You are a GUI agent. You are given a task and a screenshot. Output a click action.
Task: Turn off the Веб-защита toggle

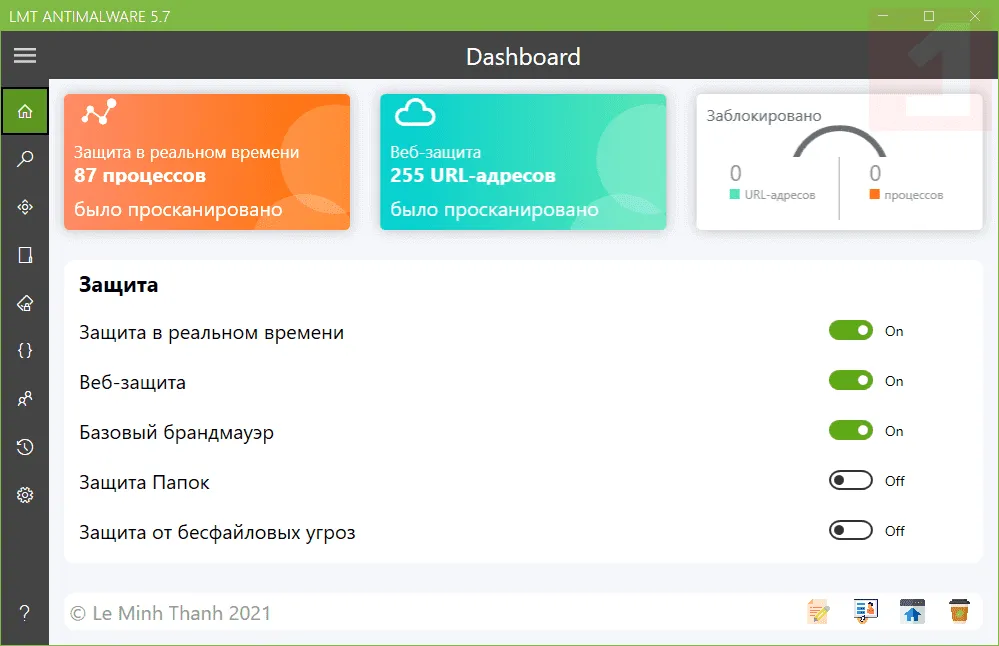click(851, 380)
